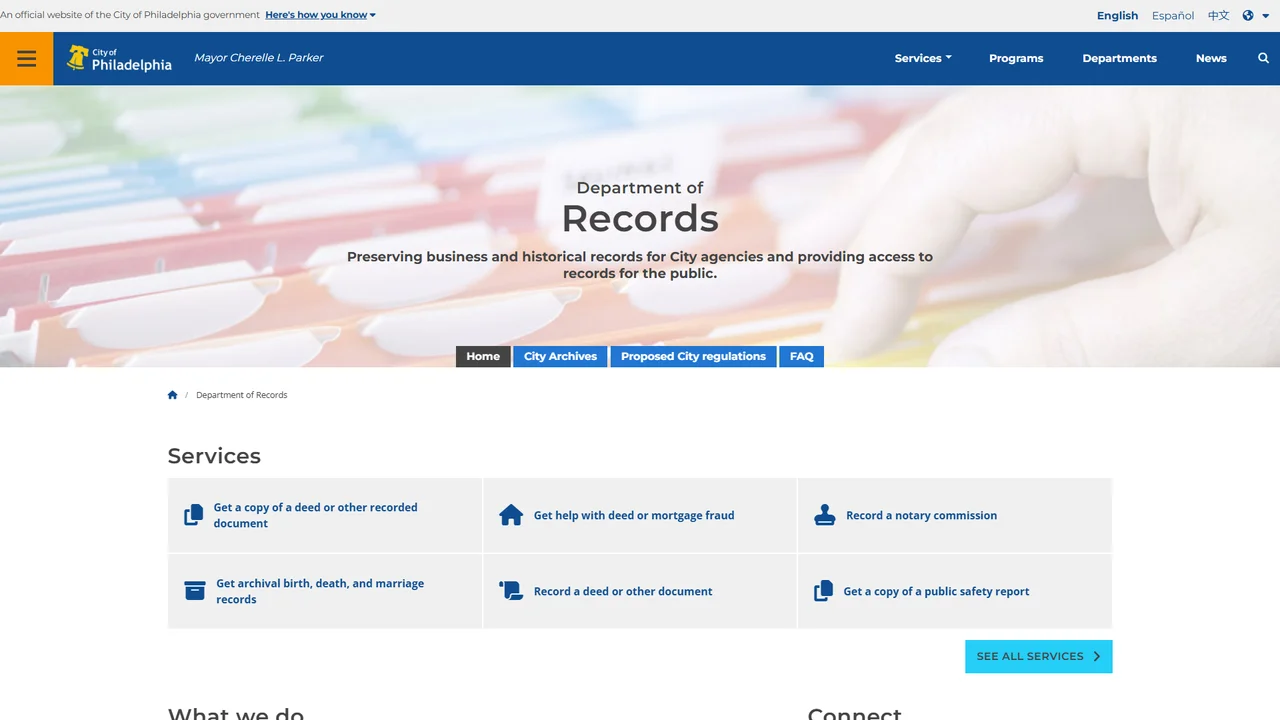Open the Departments menu item

pos(1119,58)
